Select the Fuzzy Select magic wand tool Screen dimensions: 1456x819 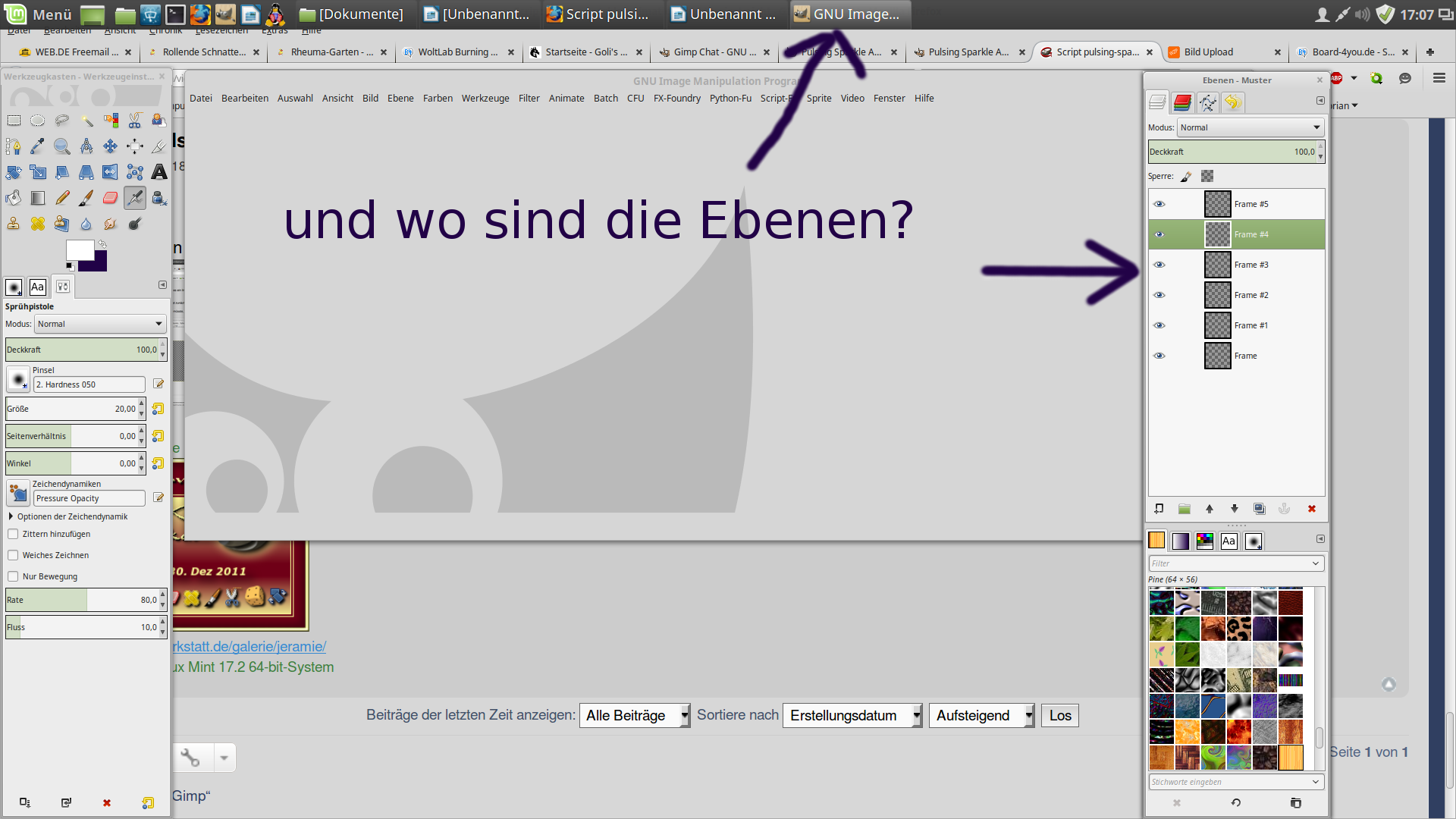(x=86, y=121)
